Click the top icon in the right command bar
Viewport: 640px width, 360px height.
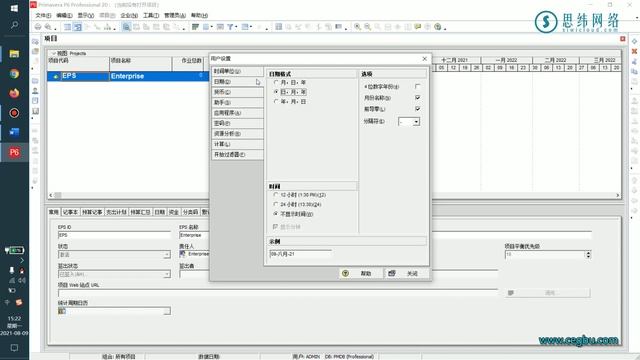634,42
